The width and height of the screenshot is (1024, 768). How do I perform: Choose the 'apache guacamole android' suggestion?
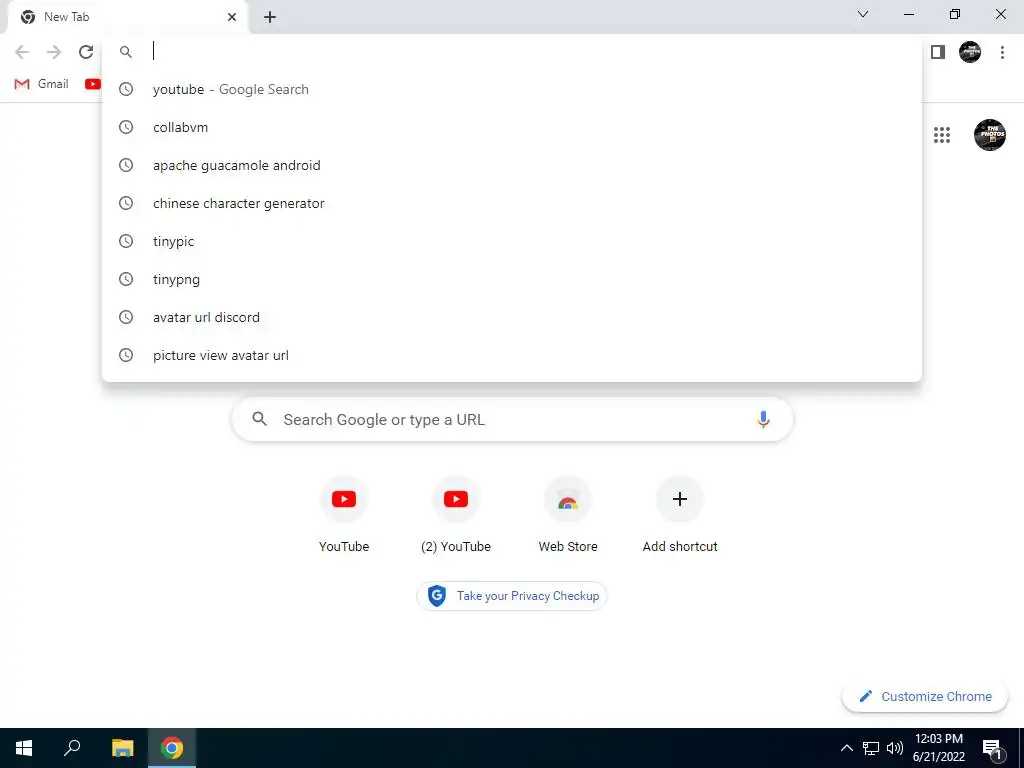[512, 165]
